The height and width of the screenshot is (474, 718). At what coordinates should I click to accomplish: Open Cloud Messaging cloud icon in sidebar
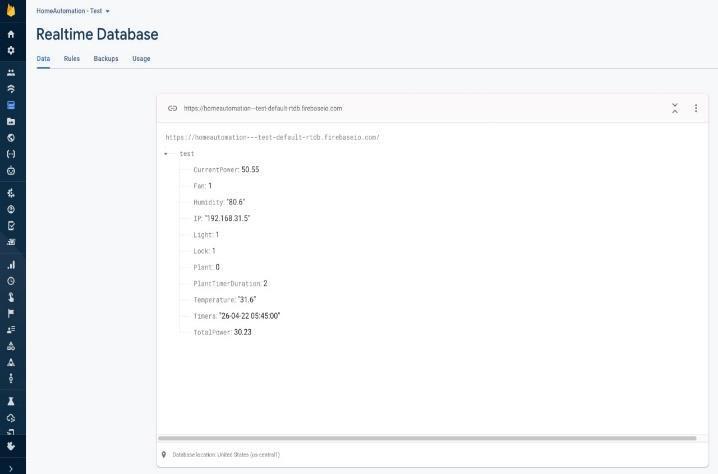tap(11, 418)
